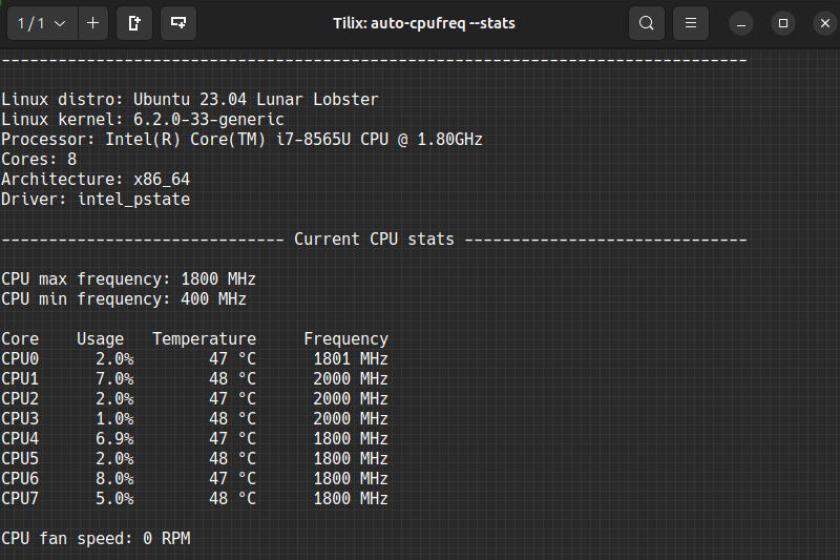Click the window title 'Tilix: auto-cpufreq --stats'
The width and height of the screenshot is (840, 560).
tap(424, 24)
